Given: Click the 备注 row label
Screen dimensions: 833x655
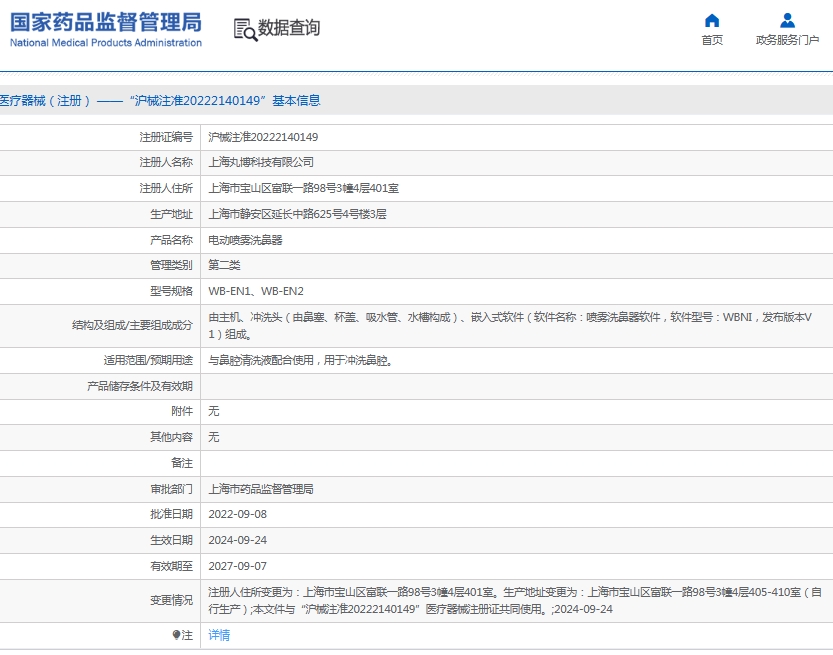Looking at the screenshot, I should click(182, 463).
